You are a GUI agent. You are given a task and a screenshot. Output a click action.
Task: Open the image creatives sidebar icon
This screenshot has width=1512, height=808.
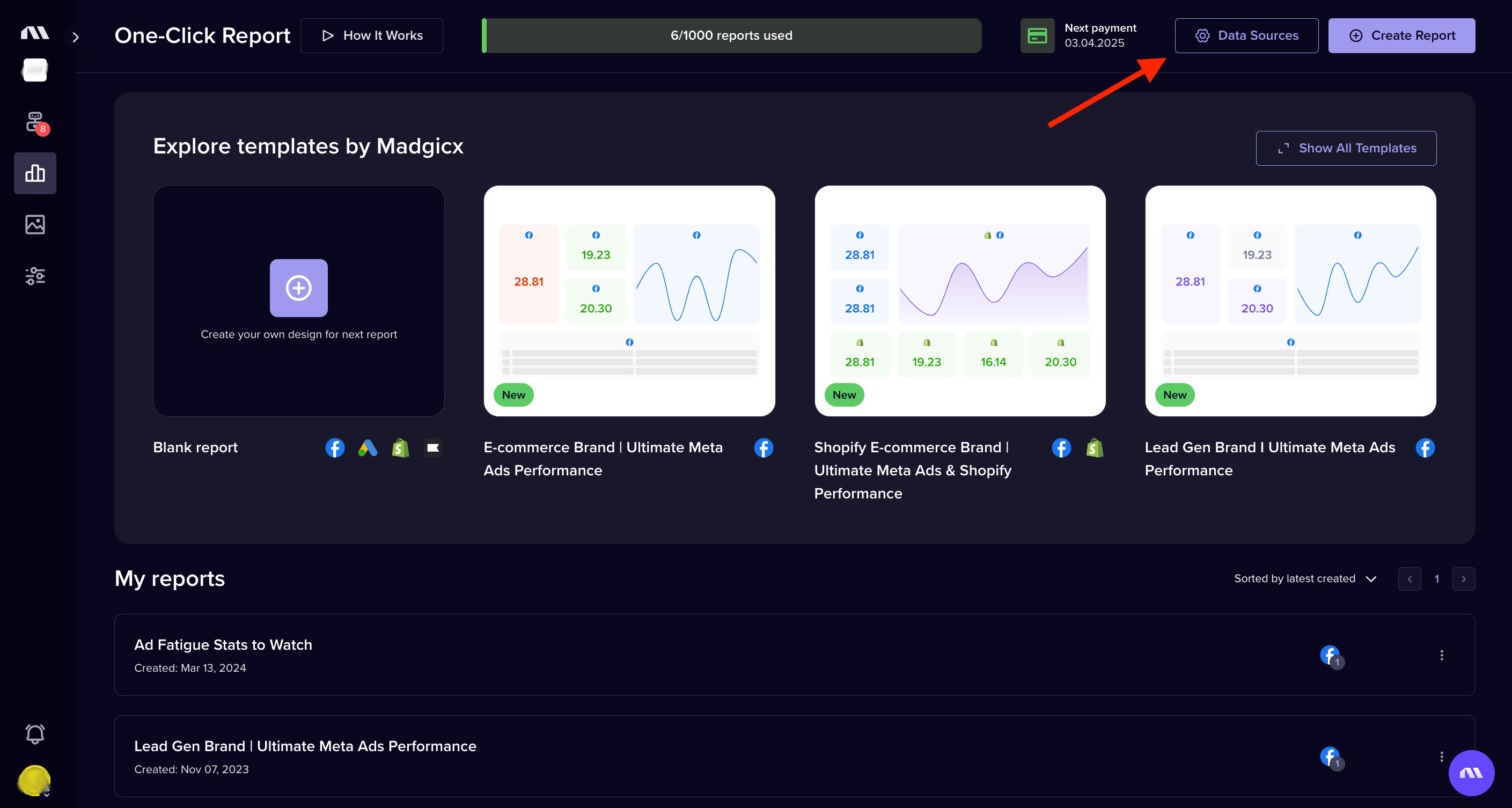pyautogui.click(x=35, y=224)
